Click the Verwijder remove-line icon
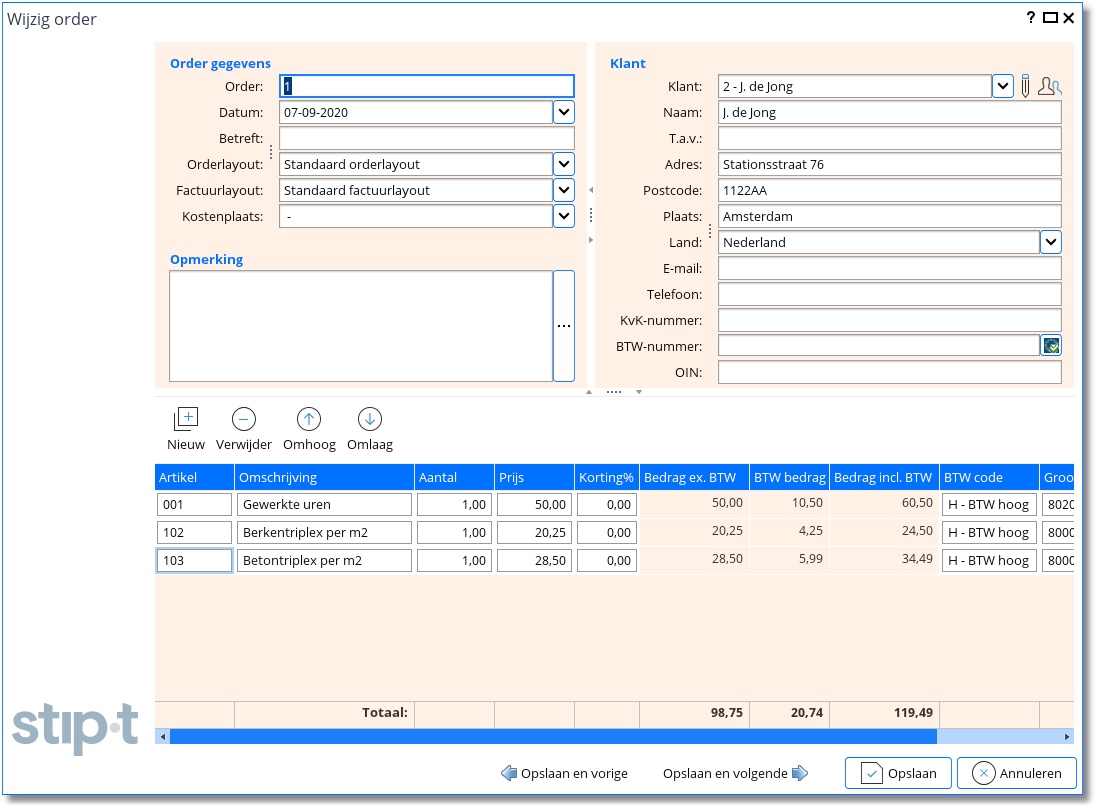The width and height of the screenshot is (1097, 809). 244,420
